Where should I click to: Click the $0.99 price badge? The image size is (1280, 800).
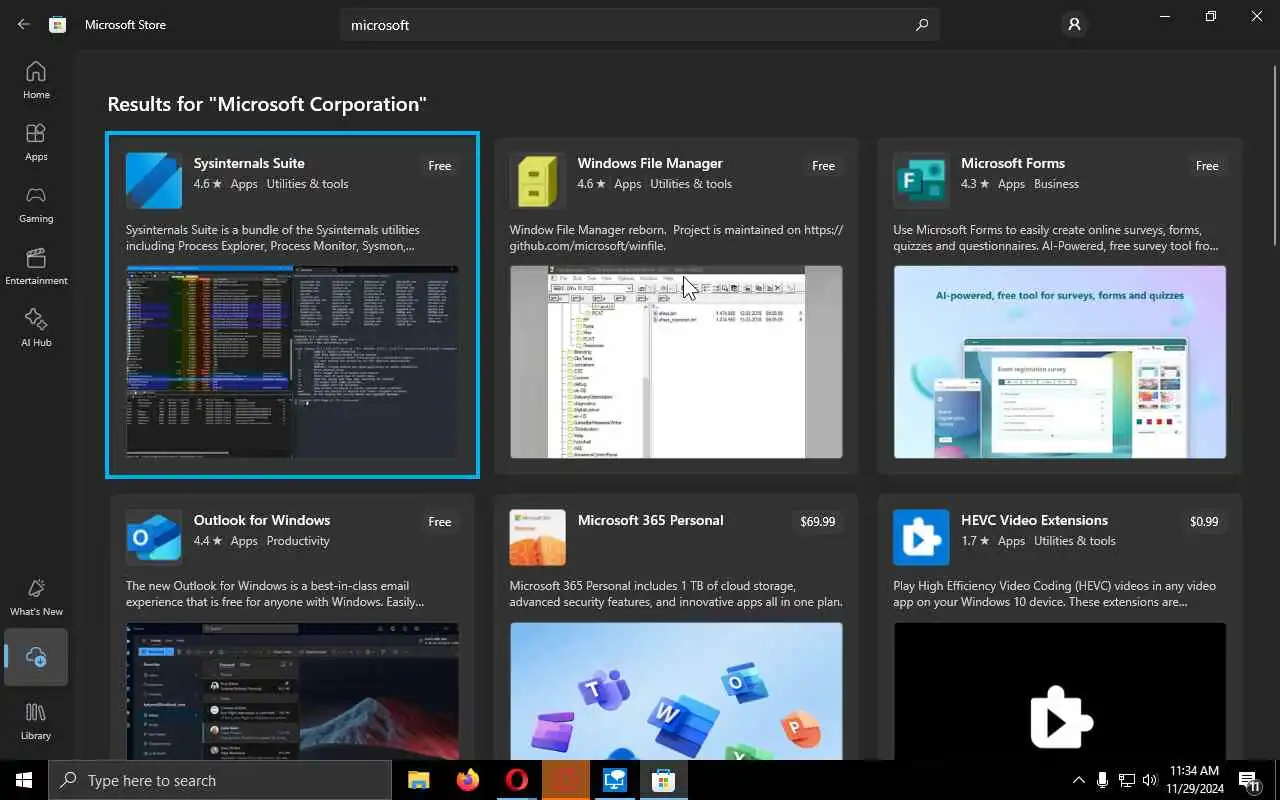tap(1204, 522)
